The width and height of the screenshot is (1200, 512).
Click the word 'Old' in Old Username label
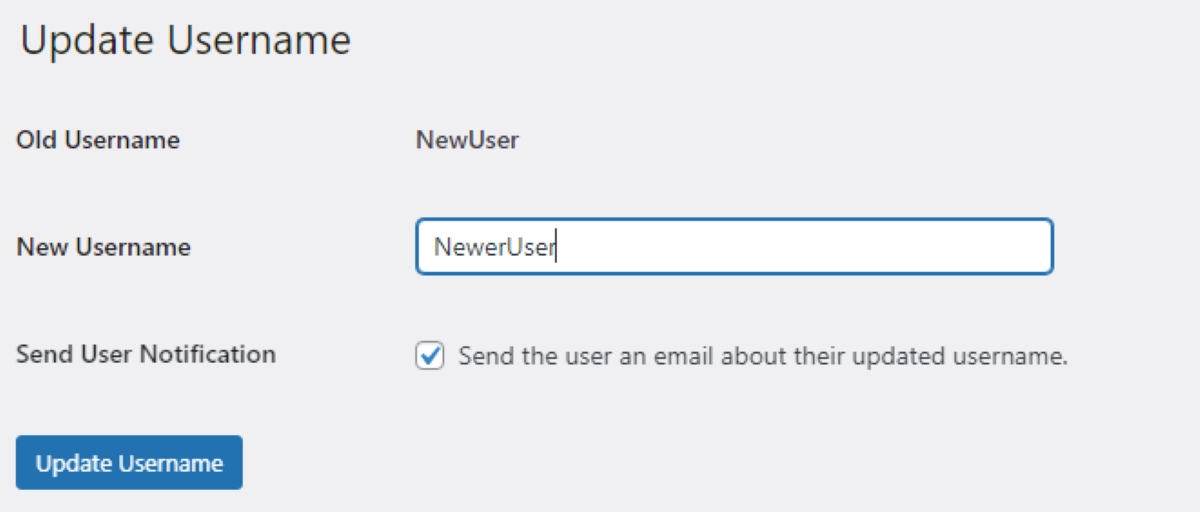[x=37, y=140]
